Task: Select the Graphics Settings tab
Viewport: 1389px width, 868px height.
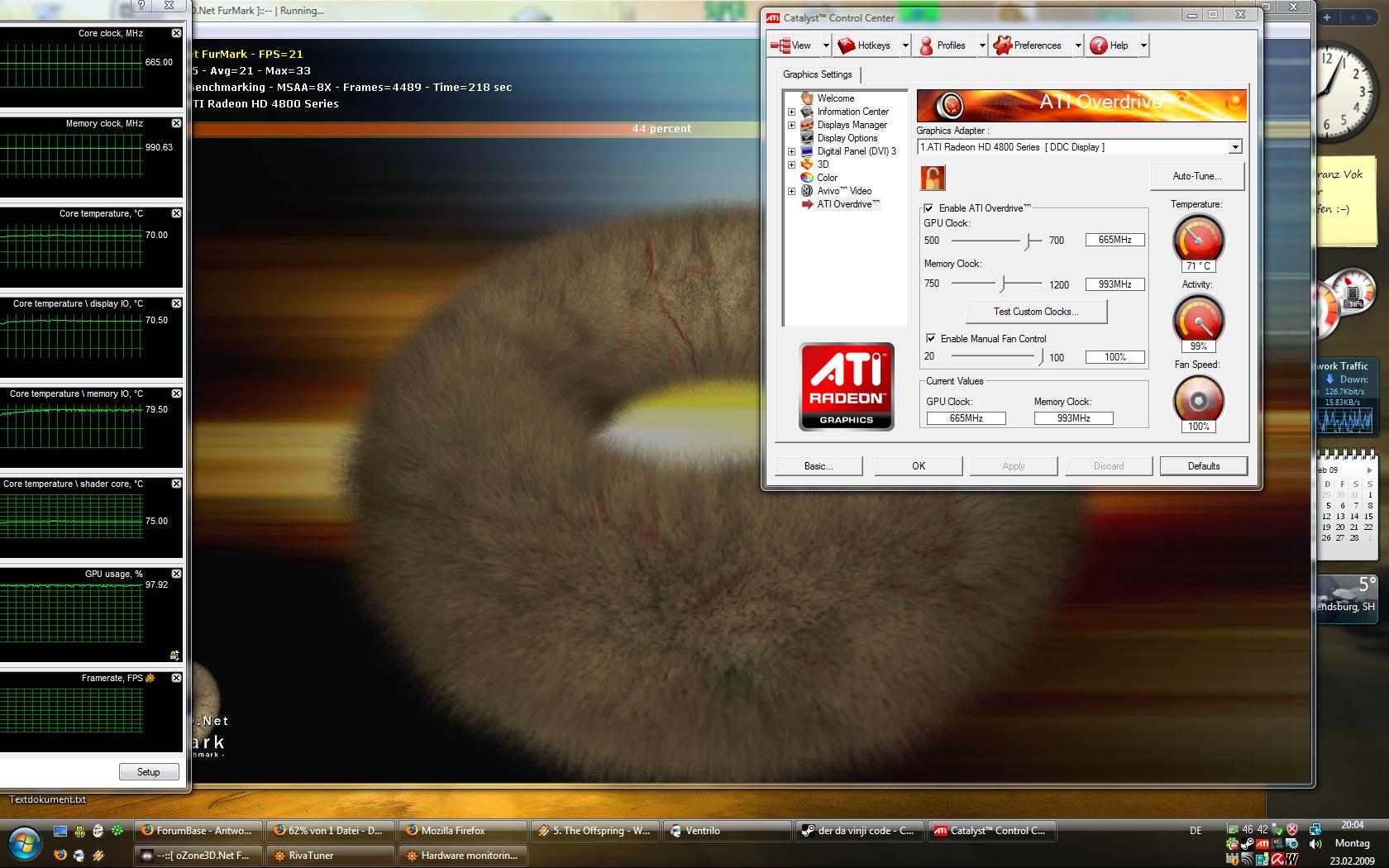Action: pos(818,74)
